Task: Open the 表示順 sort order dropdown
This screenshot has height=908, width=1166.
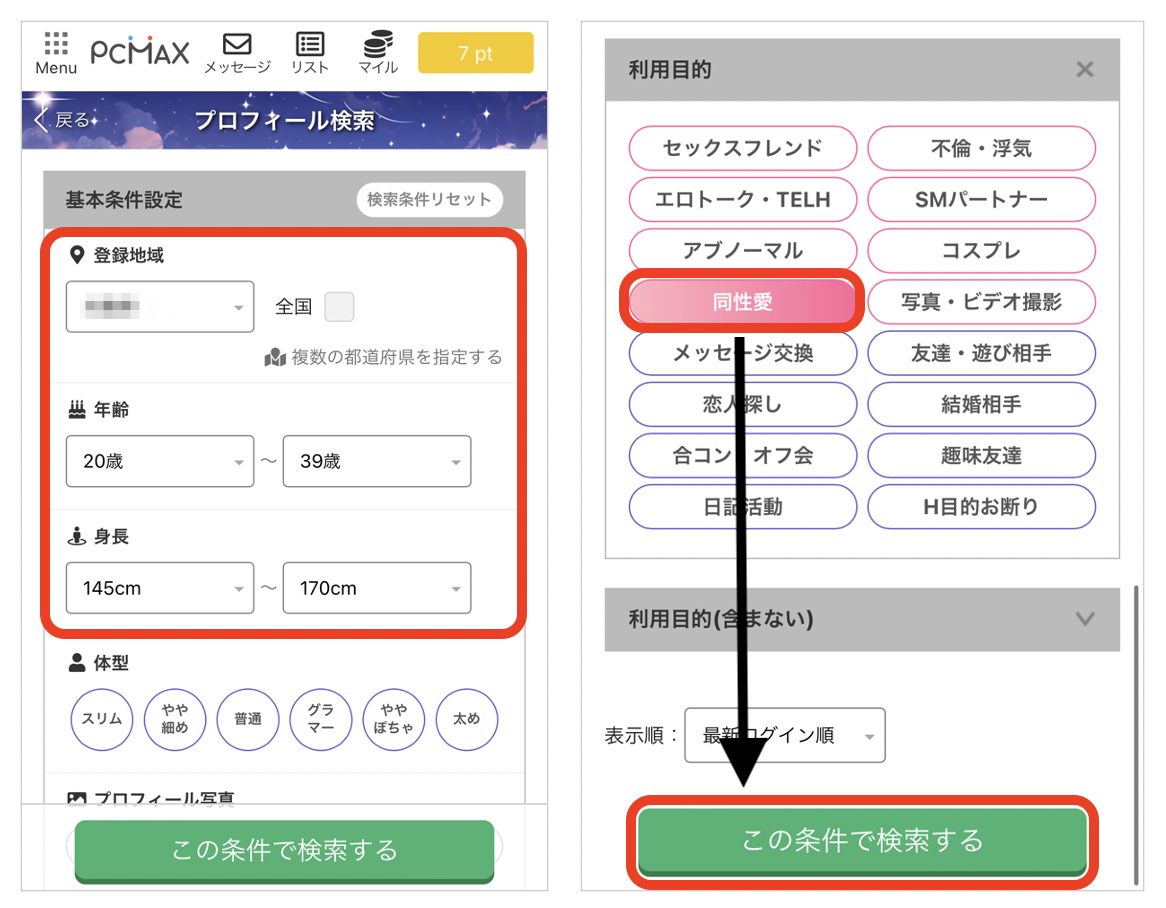Action: click(784, 736)
